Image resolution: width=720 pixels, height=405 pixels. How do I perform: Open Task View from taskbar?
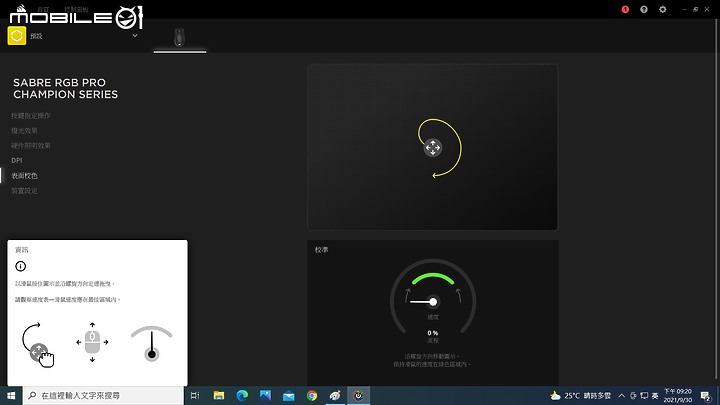click(195, 395)
